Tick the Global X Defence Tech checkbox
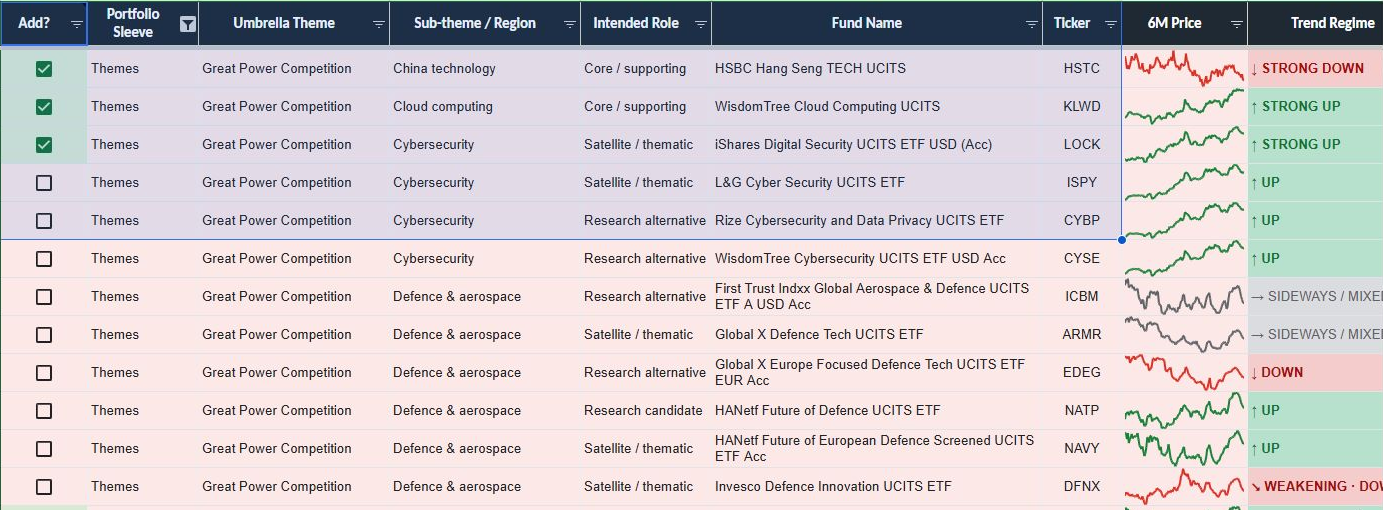Image resolution: width=1383 pixels, height=510 pixels. (44, 335)
